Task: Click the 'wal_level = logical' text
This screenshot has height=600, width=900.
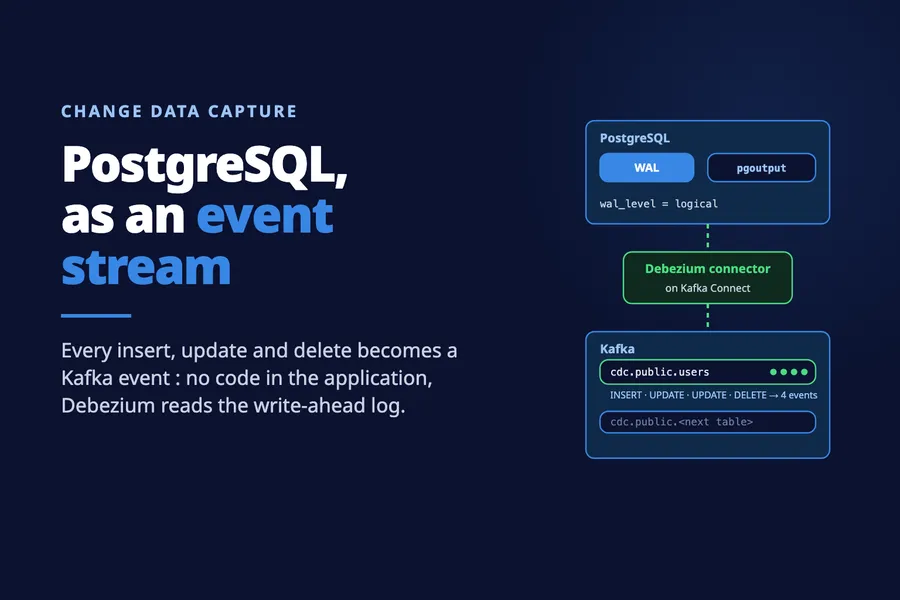Action: tap(658, 204)
